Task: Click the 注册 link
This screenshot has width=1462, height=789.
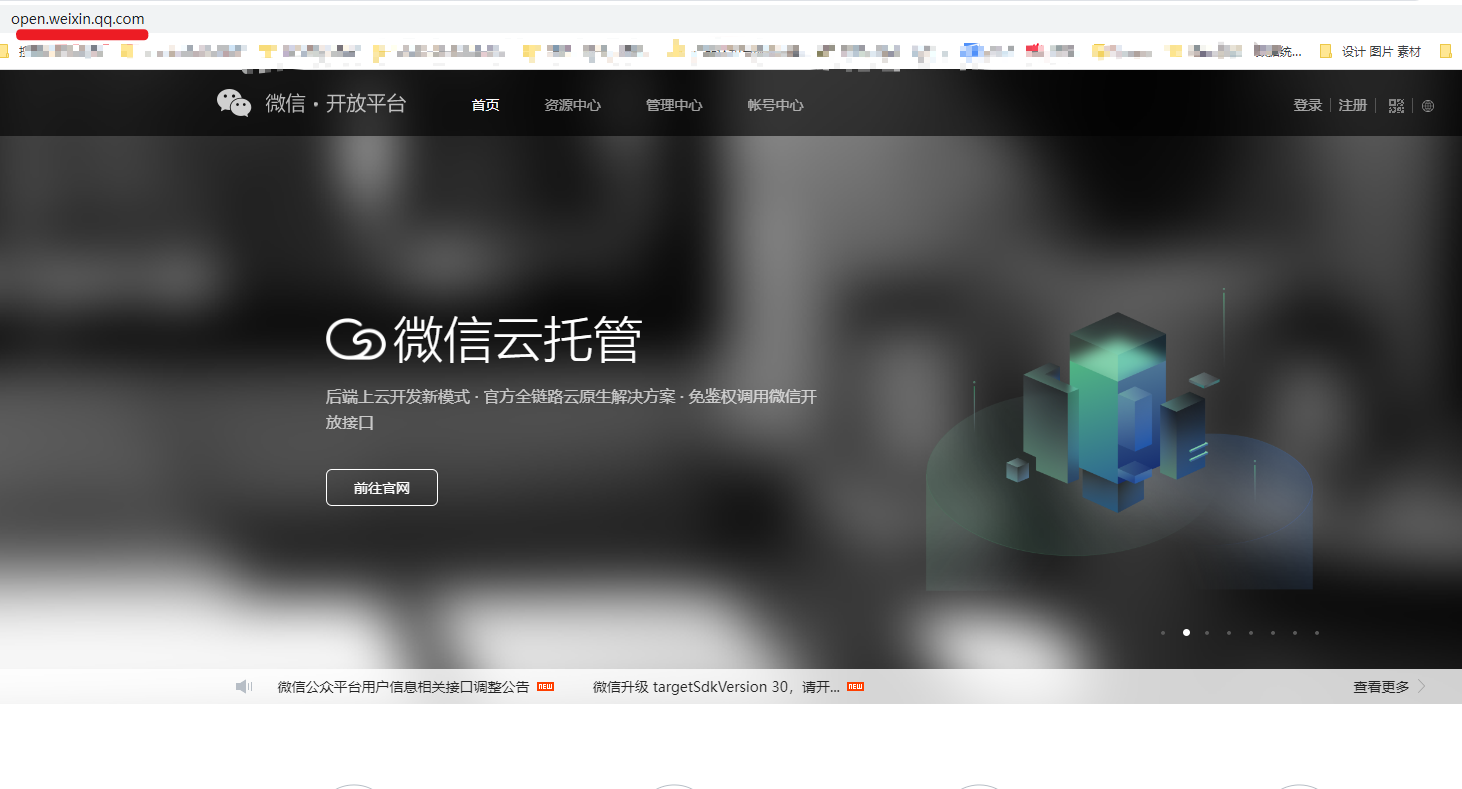Action: pyautogui.click(x=1353, y=105)
